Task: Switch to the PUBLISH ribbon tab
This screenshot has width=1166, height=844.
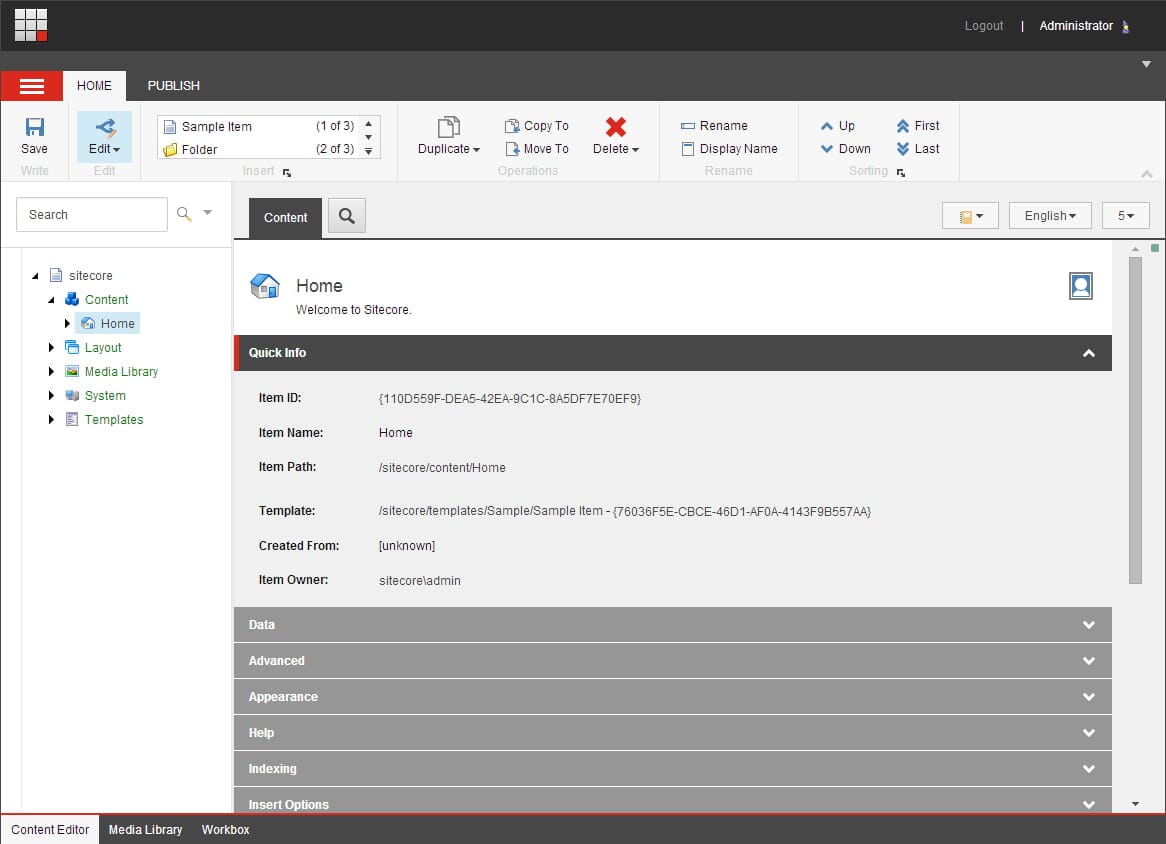Action: (173, 85)
